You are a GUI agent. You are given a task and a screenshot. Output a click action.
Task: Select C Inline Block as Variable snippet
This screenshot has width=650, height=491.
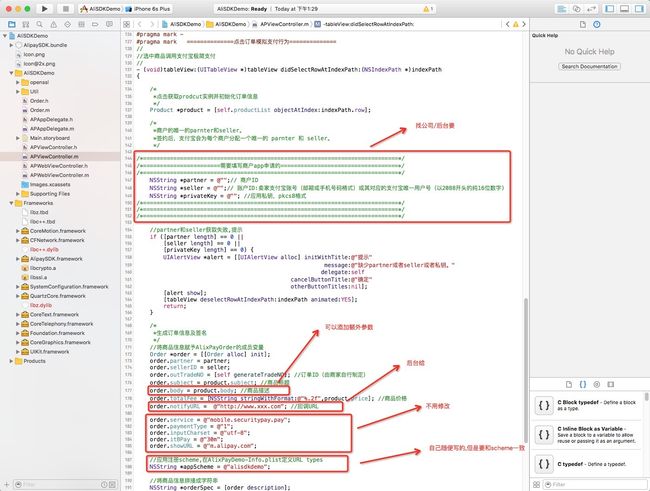coord(587,435)
